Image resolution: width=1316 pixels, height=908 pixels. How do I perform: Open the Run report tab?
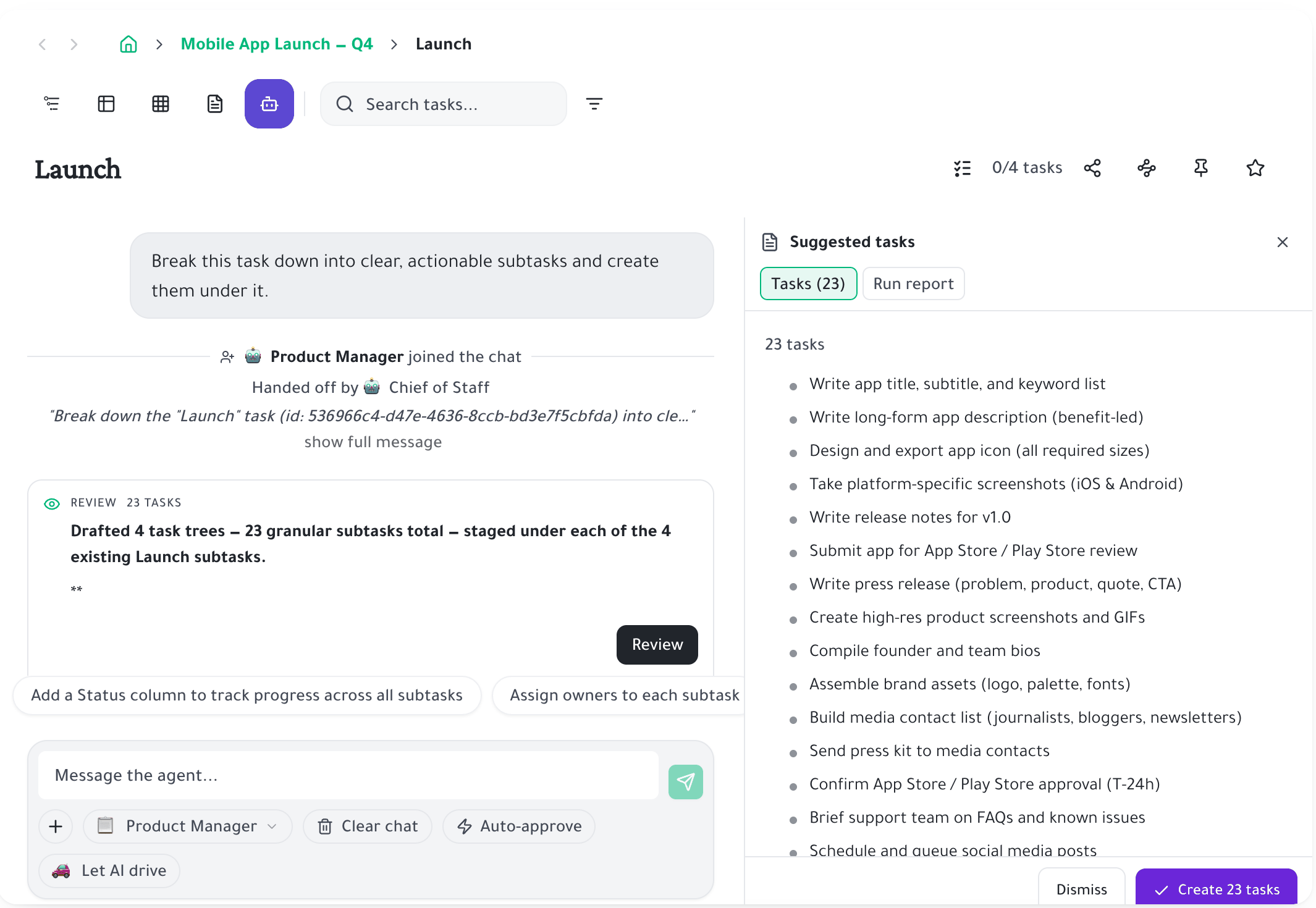tap(913, 284)
